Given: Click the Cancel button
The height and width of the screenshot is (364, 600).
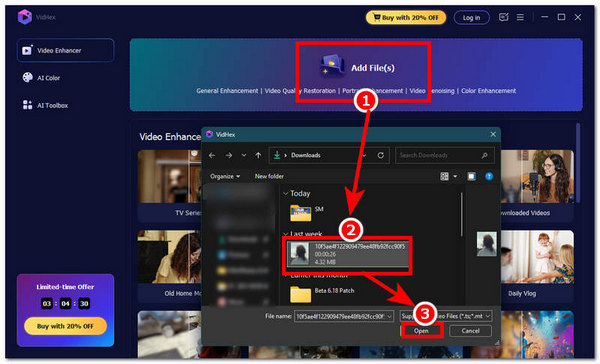Looking at the screenshot, I should [x=470, y=331].
